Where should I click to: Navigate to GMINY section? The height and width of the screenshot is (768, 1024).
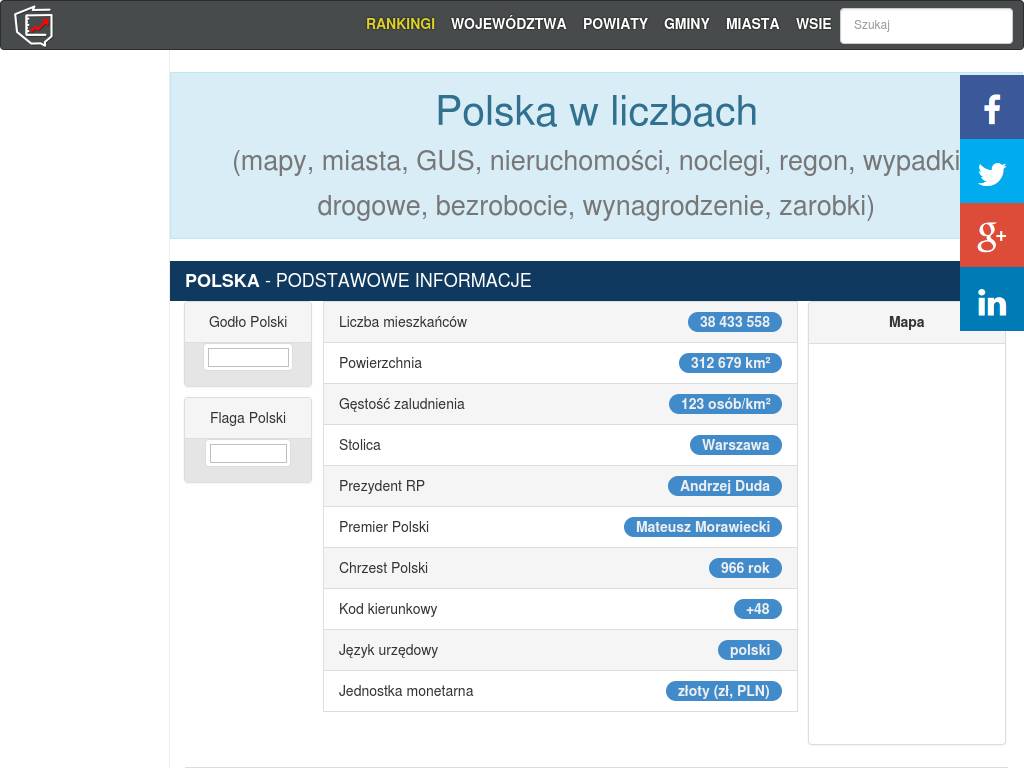(686, 24)
